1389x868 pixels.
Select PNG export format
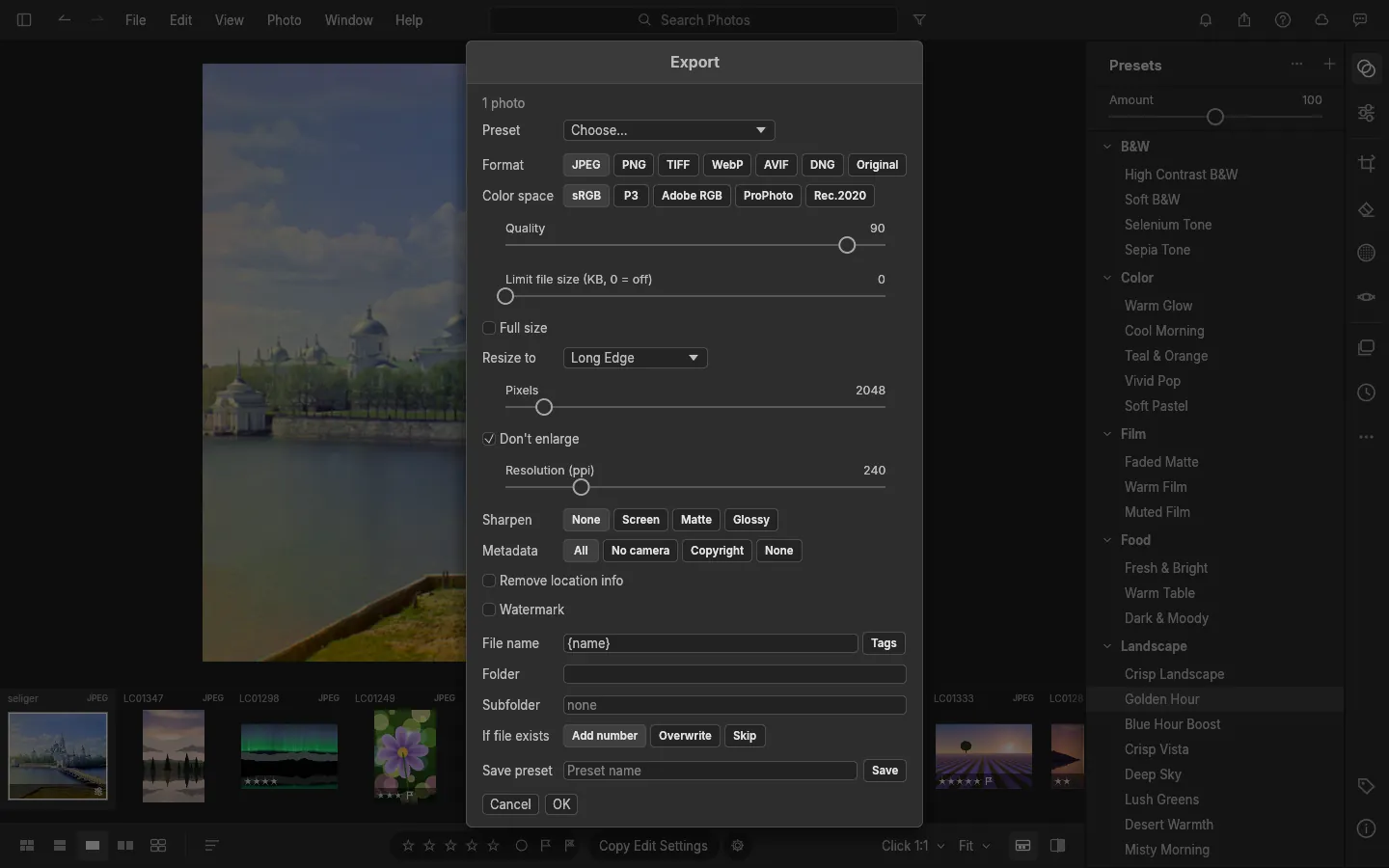coord(634,165)
